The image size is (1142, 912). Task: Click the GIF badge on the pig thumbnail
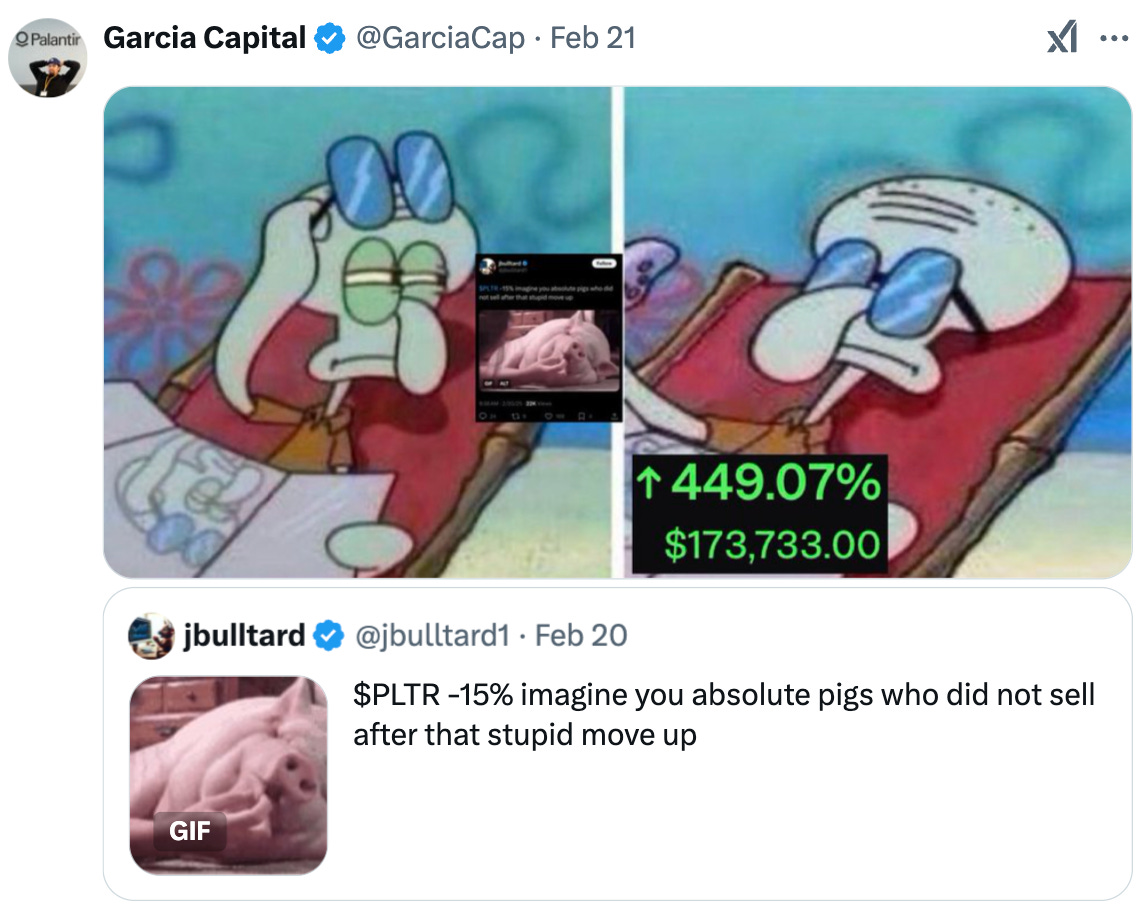pyautogui.click(x=190, y=830)
